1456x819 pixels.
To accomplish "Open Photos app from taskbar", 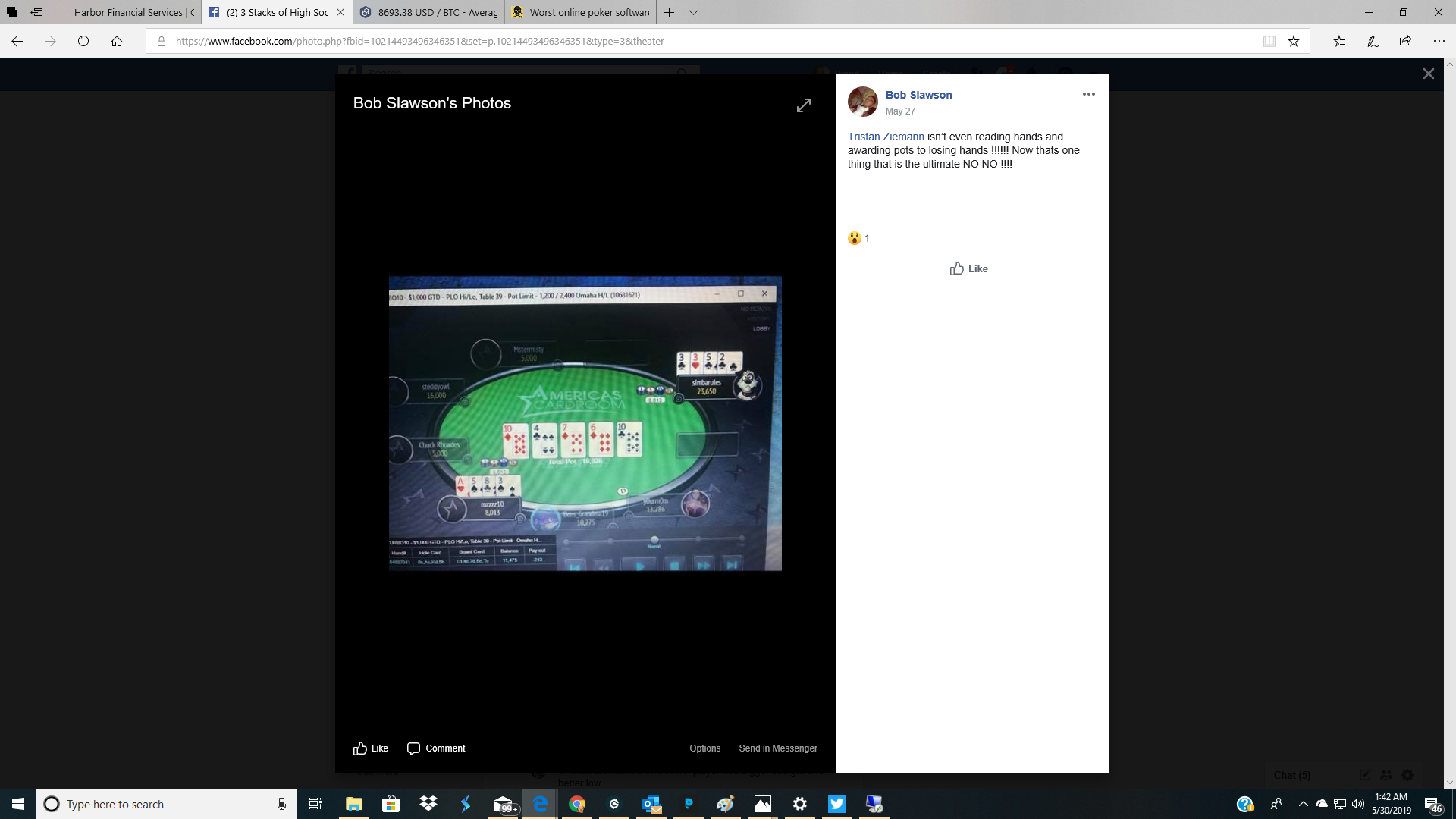I will (x=763, y=804).
